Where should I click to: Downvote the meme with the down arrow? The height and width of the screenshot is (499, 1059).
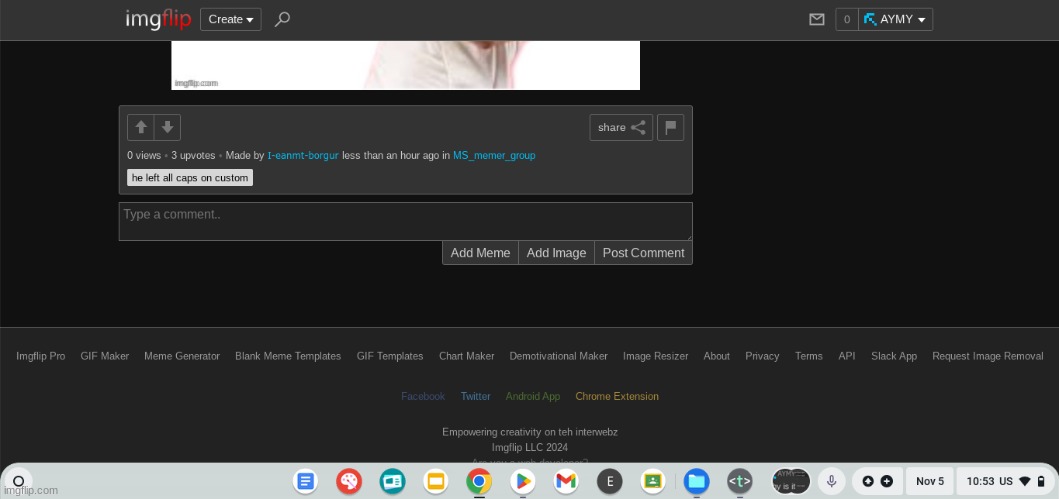click(x=167, y=127)
